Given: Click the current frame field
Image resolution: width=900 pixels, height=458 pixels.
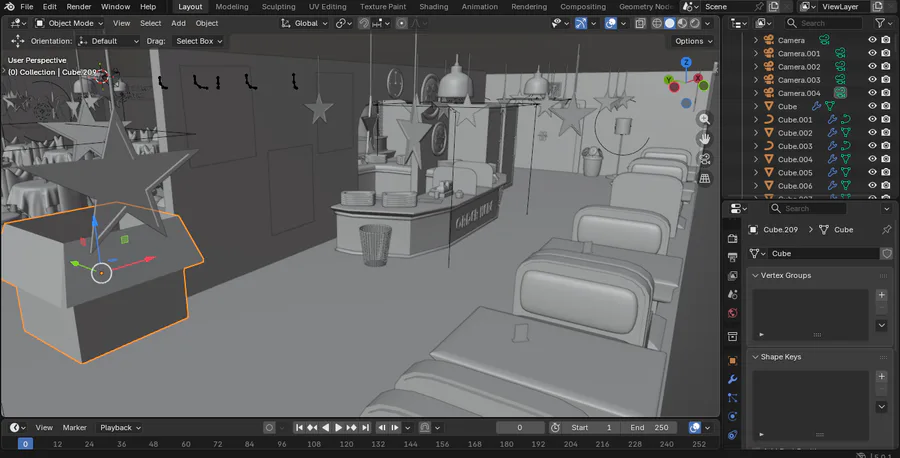Looking at the screenshot, I should click(x=520, y=428).
